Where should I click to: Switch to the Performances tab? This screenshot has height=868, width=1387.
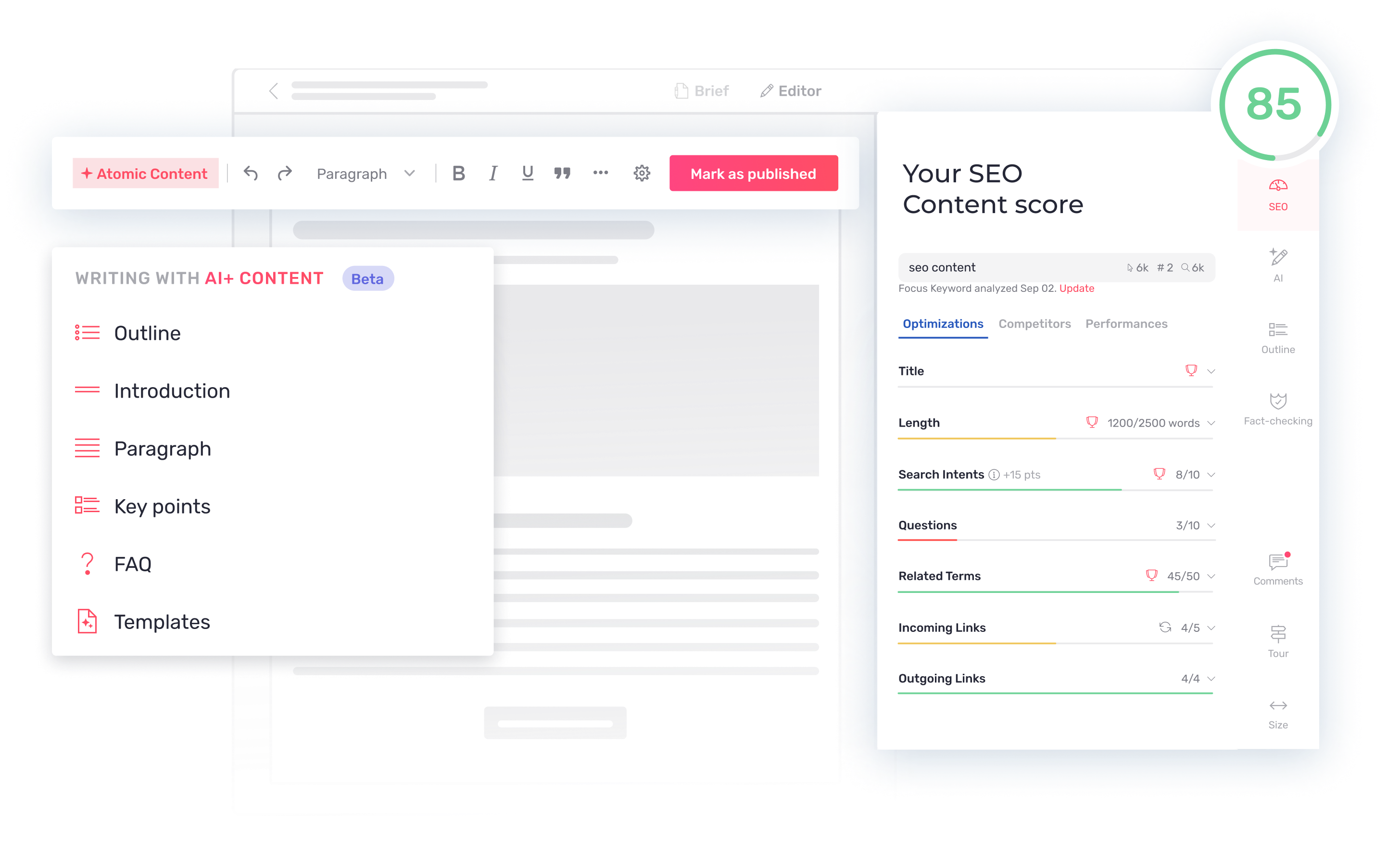click(x=1125, y=323)
